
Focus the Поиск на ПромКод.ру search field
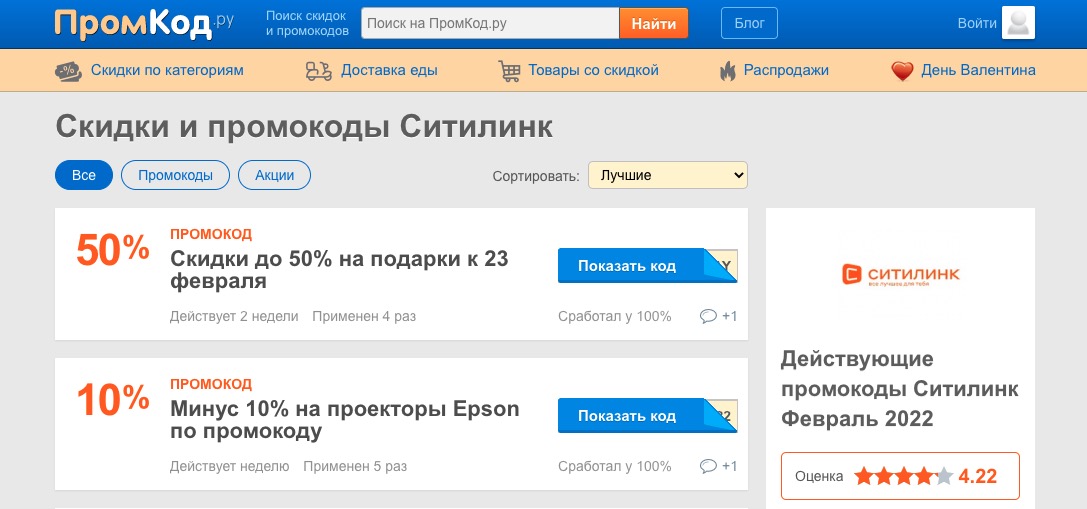point(489,23)
